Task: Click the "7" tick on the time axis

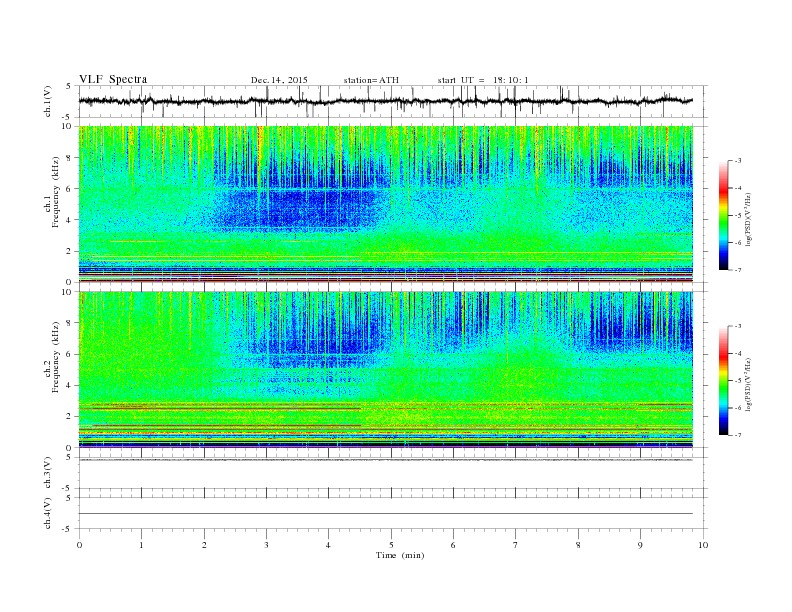Action: pos(516,545)
